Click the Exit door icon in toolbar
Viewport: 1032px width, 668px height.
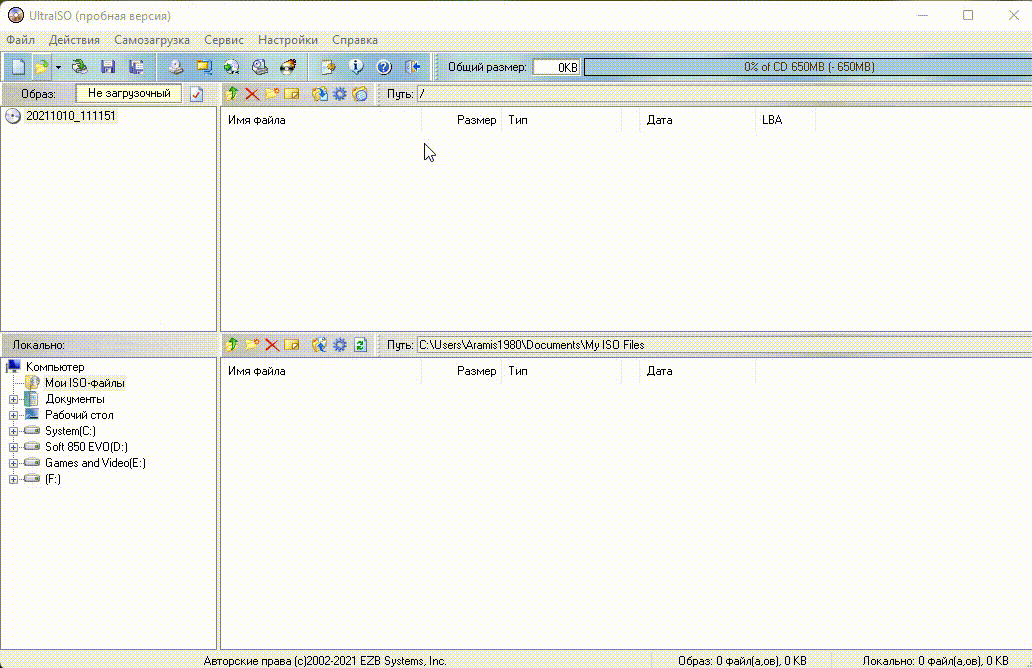tap(413, 66)
